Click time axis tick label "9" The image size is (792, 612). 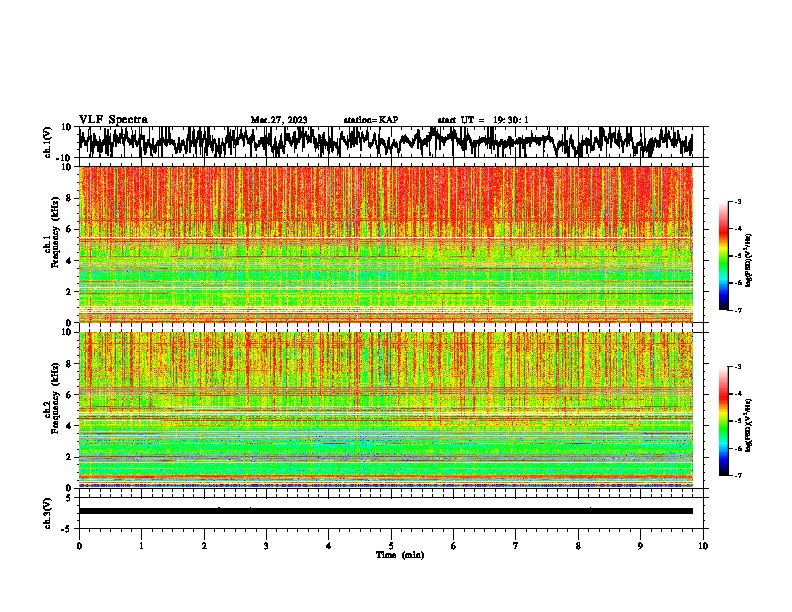point(640,546)
